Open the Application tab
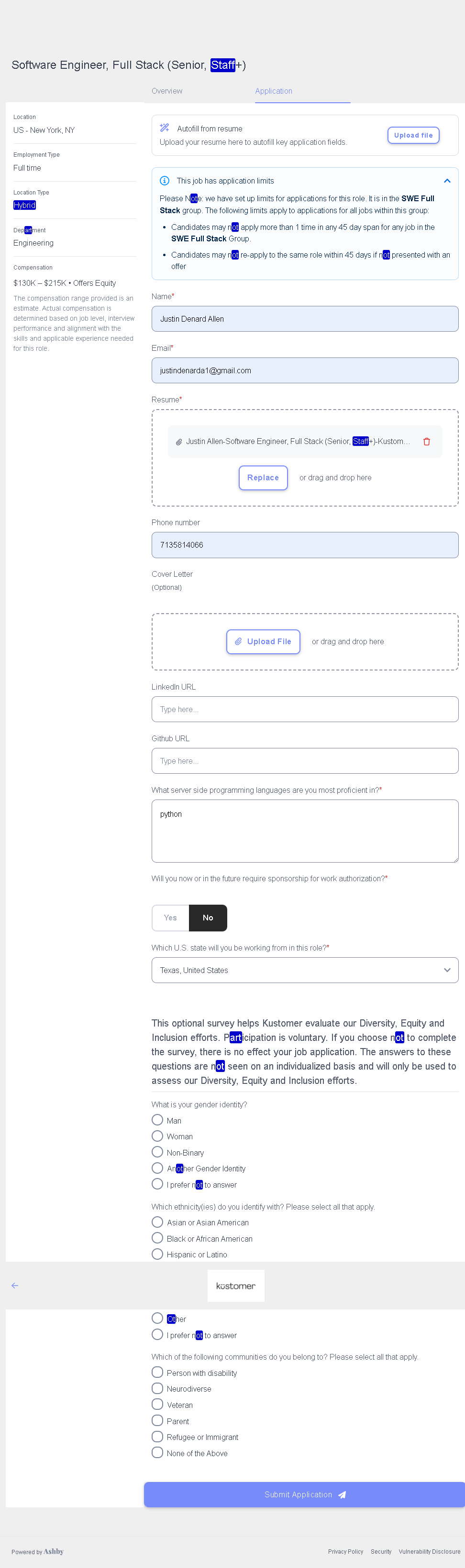This screenshot has width=465, height=1568. click(274, 91)
